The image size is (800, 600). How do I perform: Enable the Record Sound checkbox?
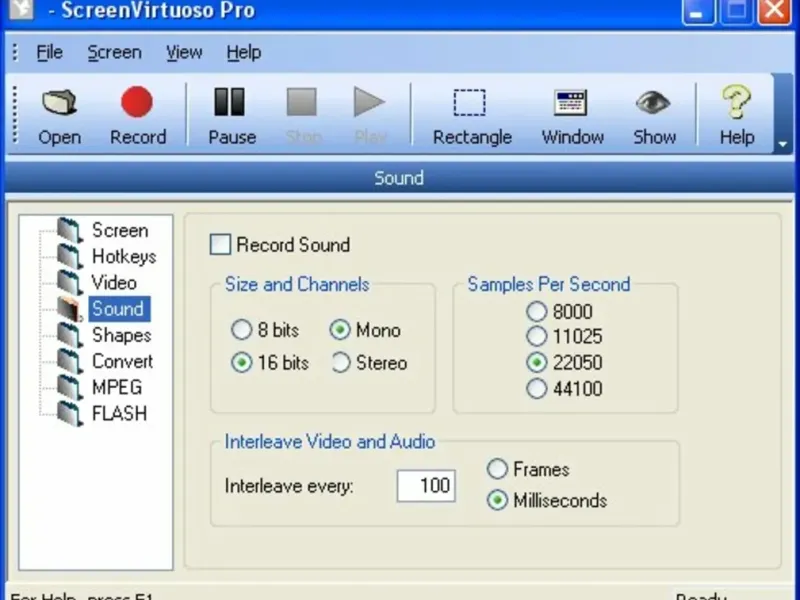pyautogui.click(x=220, y=244)
